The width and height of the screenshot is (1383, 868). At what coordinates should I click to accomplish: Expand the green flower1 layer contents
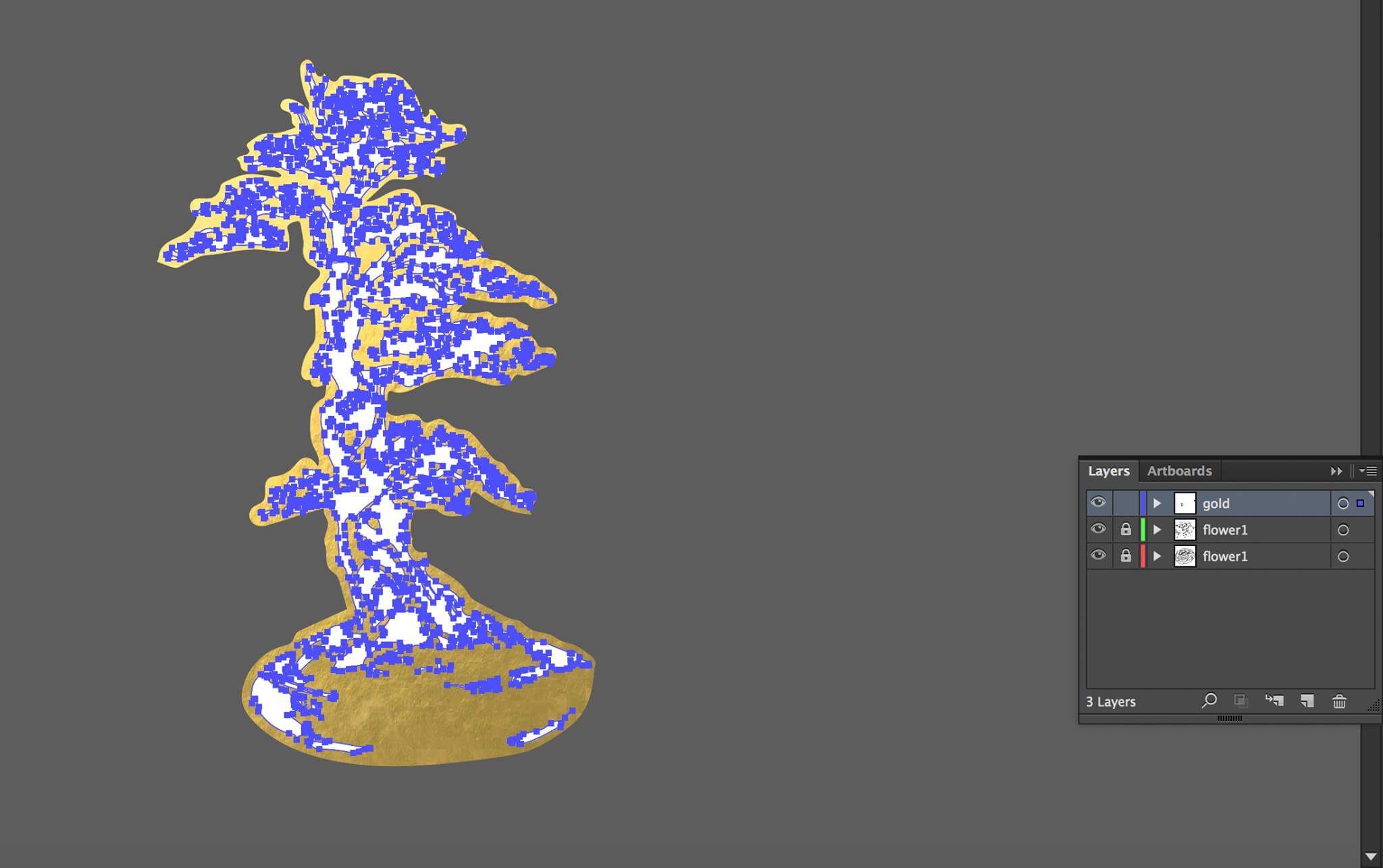point(1157,530)
